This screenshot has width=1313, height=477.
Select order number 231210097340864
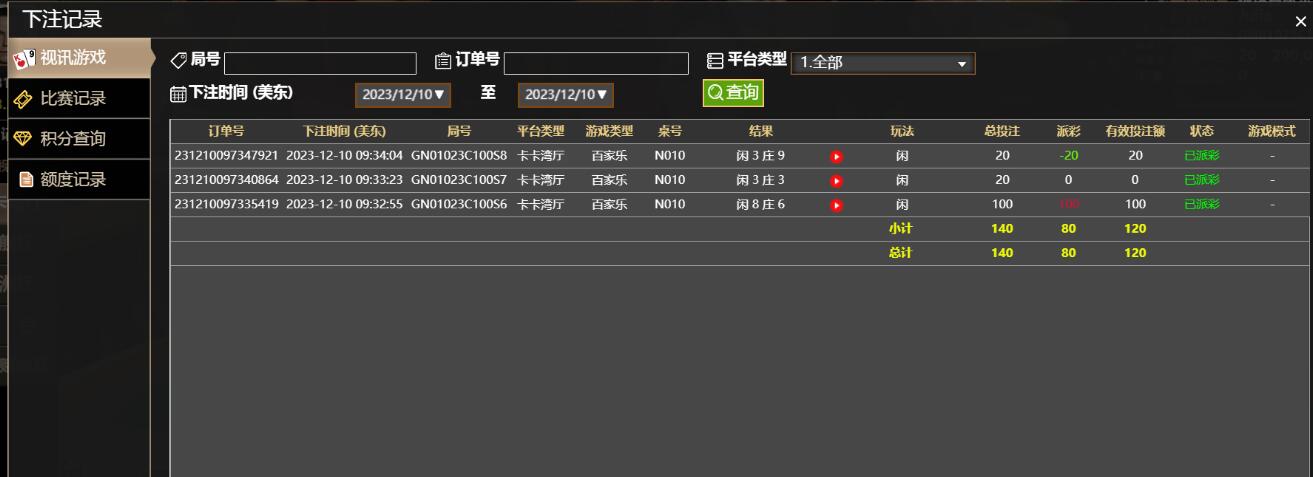point(226,180)
